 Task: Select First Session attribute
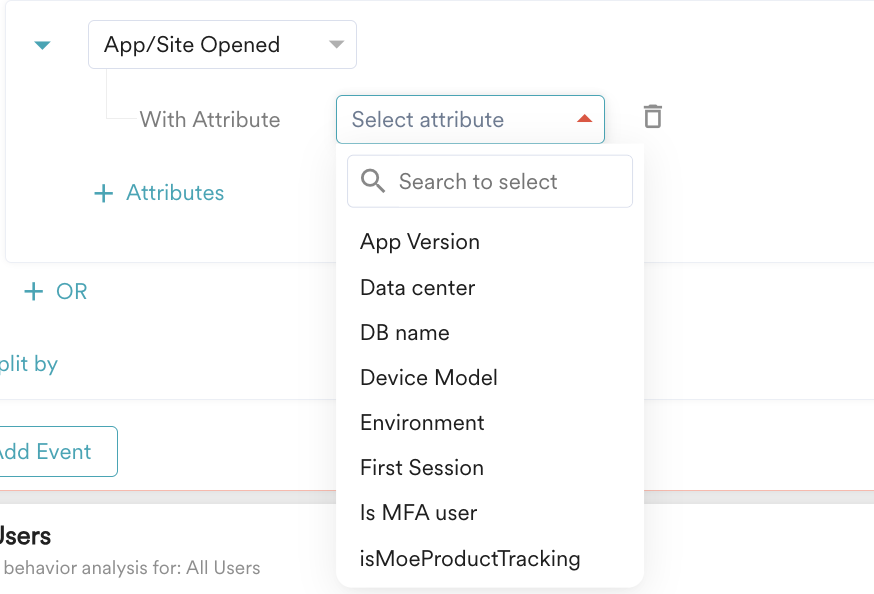click(421, 468)
